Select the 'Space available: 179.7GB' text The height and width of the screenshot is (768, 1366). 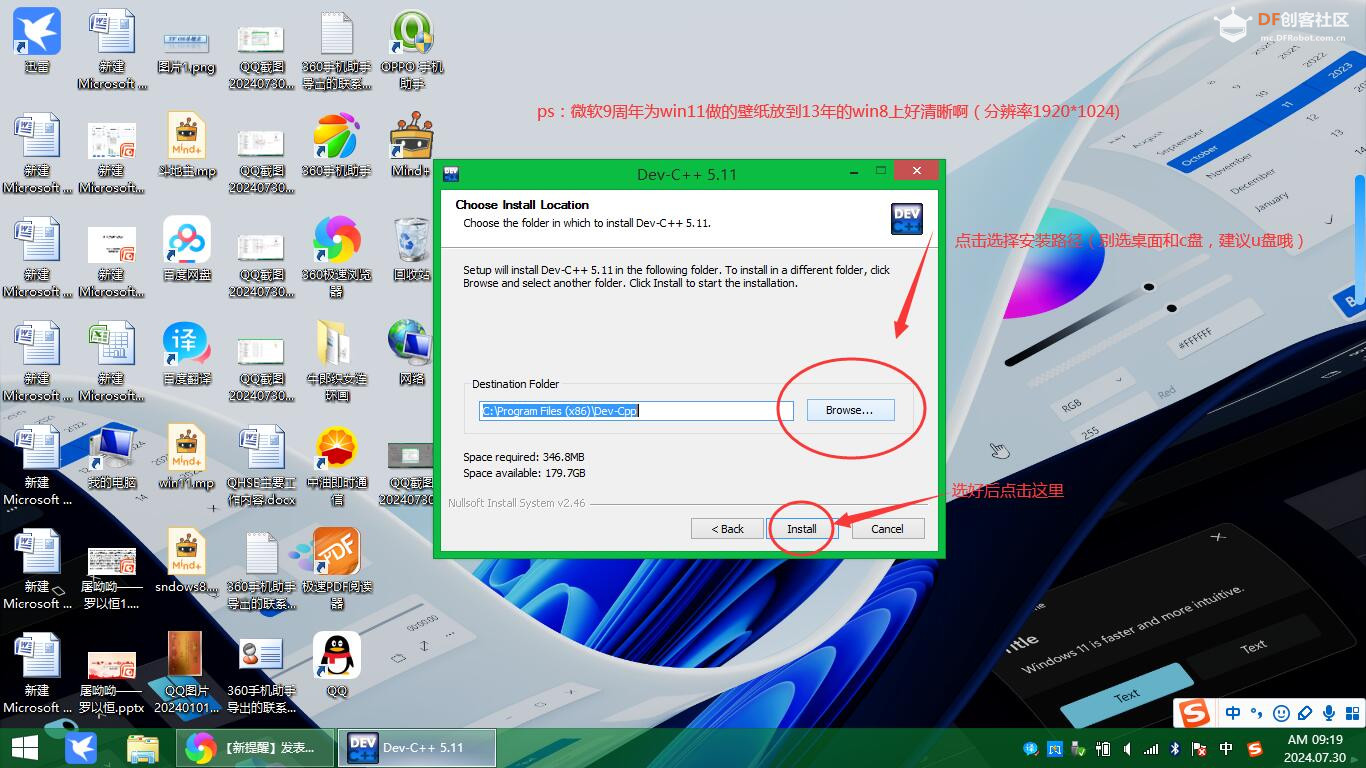click(524, 473)
